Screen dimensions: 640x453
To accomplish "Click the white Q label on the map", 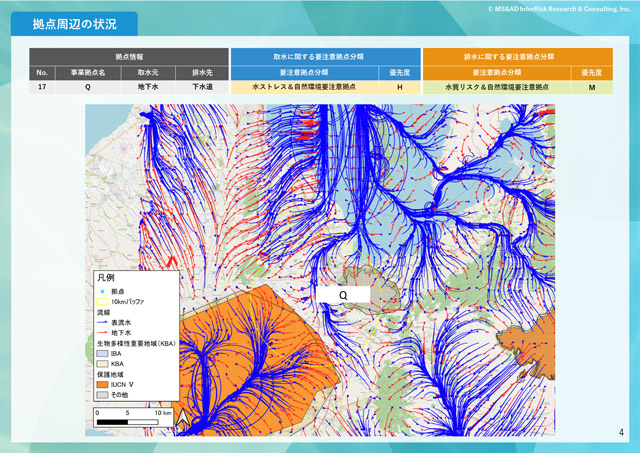I will pos(343,295).
